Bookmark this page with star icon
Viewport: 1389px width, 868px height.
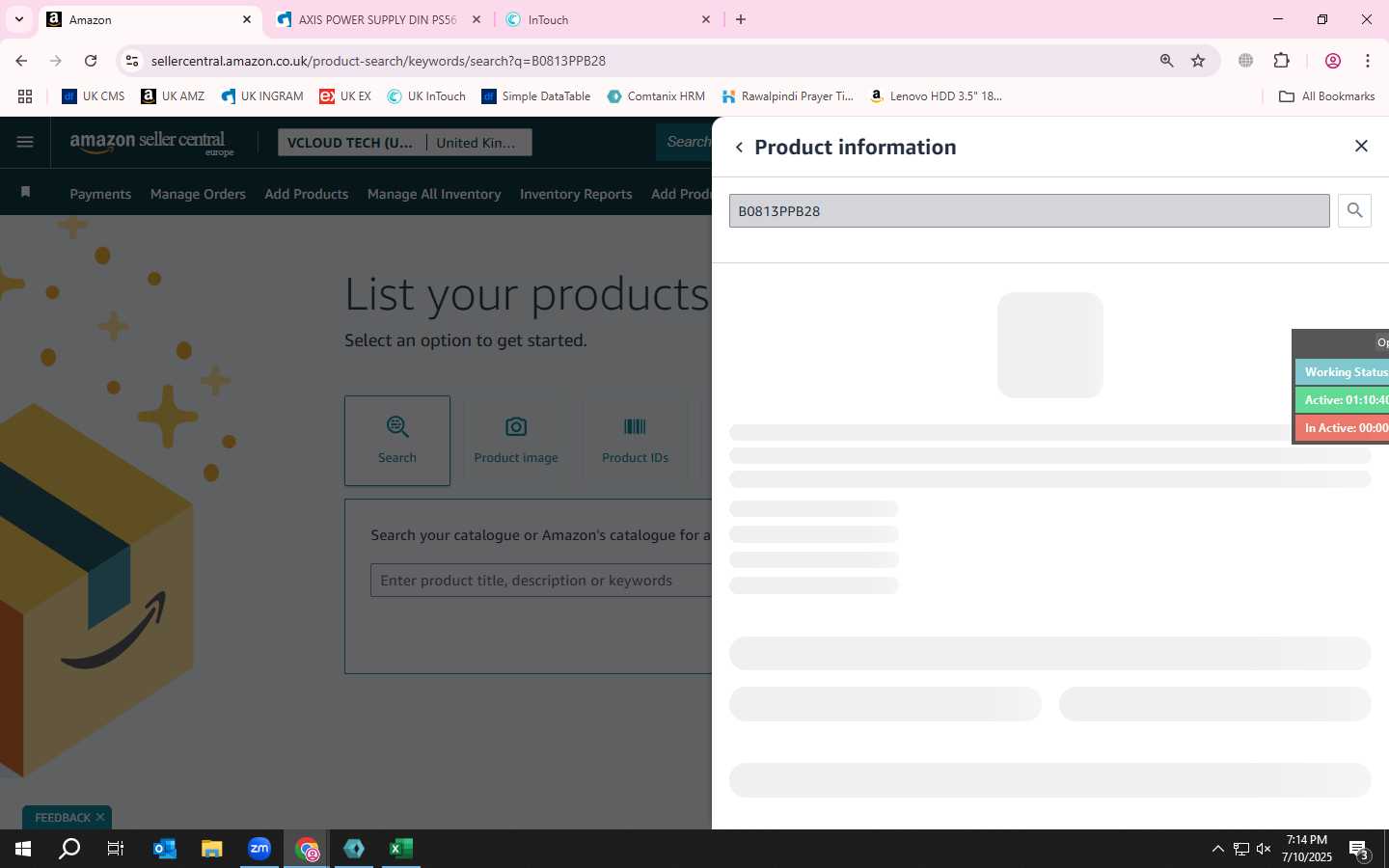(1198, 61)
